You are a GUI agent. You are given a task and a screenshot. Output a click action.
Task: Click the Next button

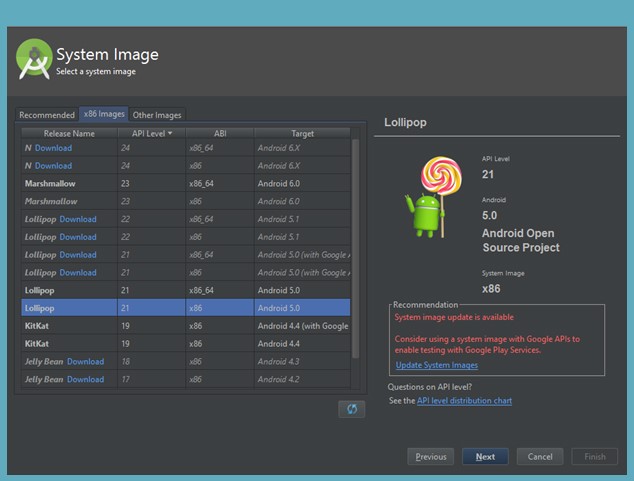click(x=485, y=456)
